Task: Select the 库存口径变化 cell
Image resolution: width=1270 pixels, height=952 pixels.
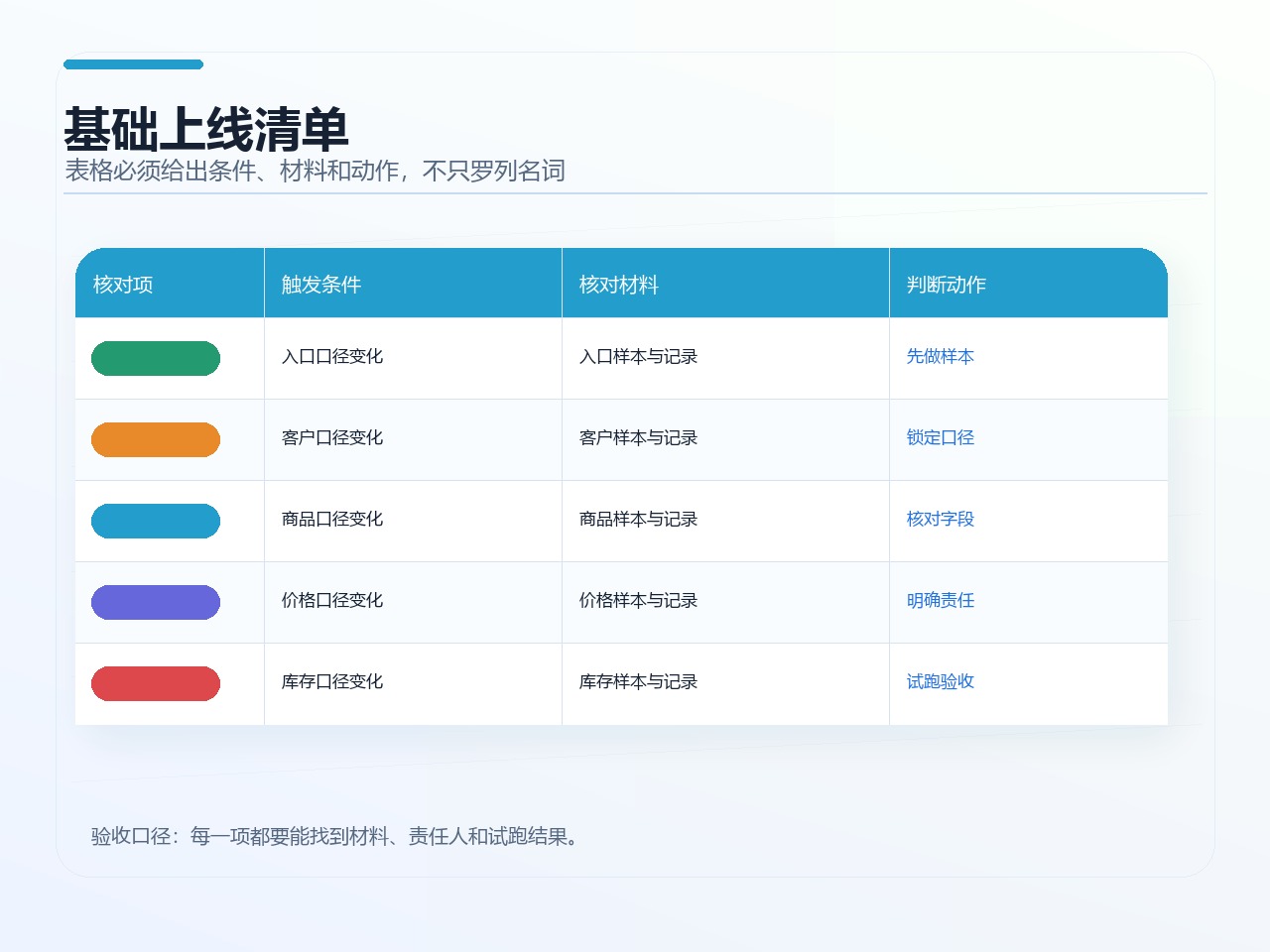Action: (x=413, y=683)
